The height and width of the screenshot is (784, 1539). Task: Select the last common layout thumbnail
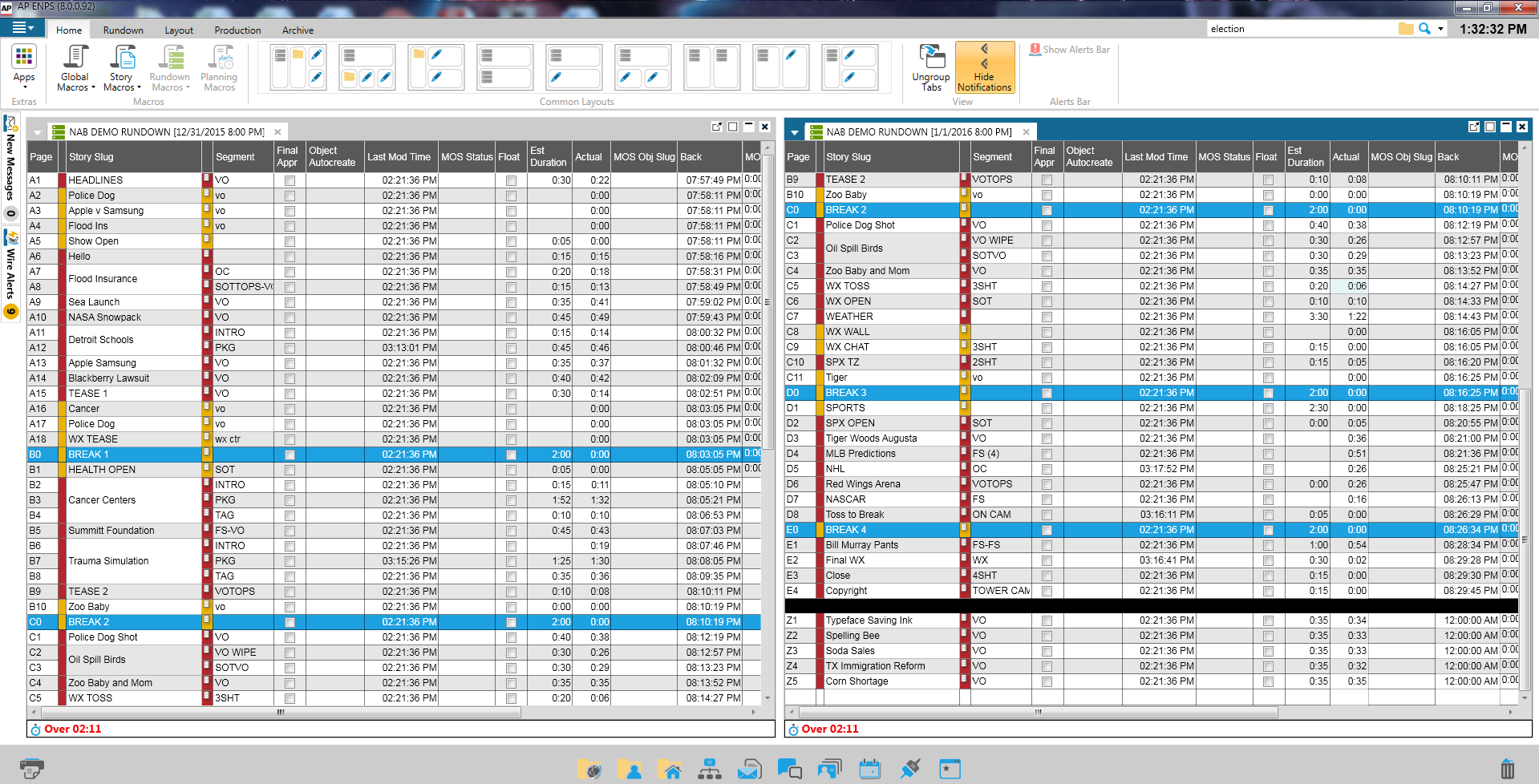[x=850, y=67]
